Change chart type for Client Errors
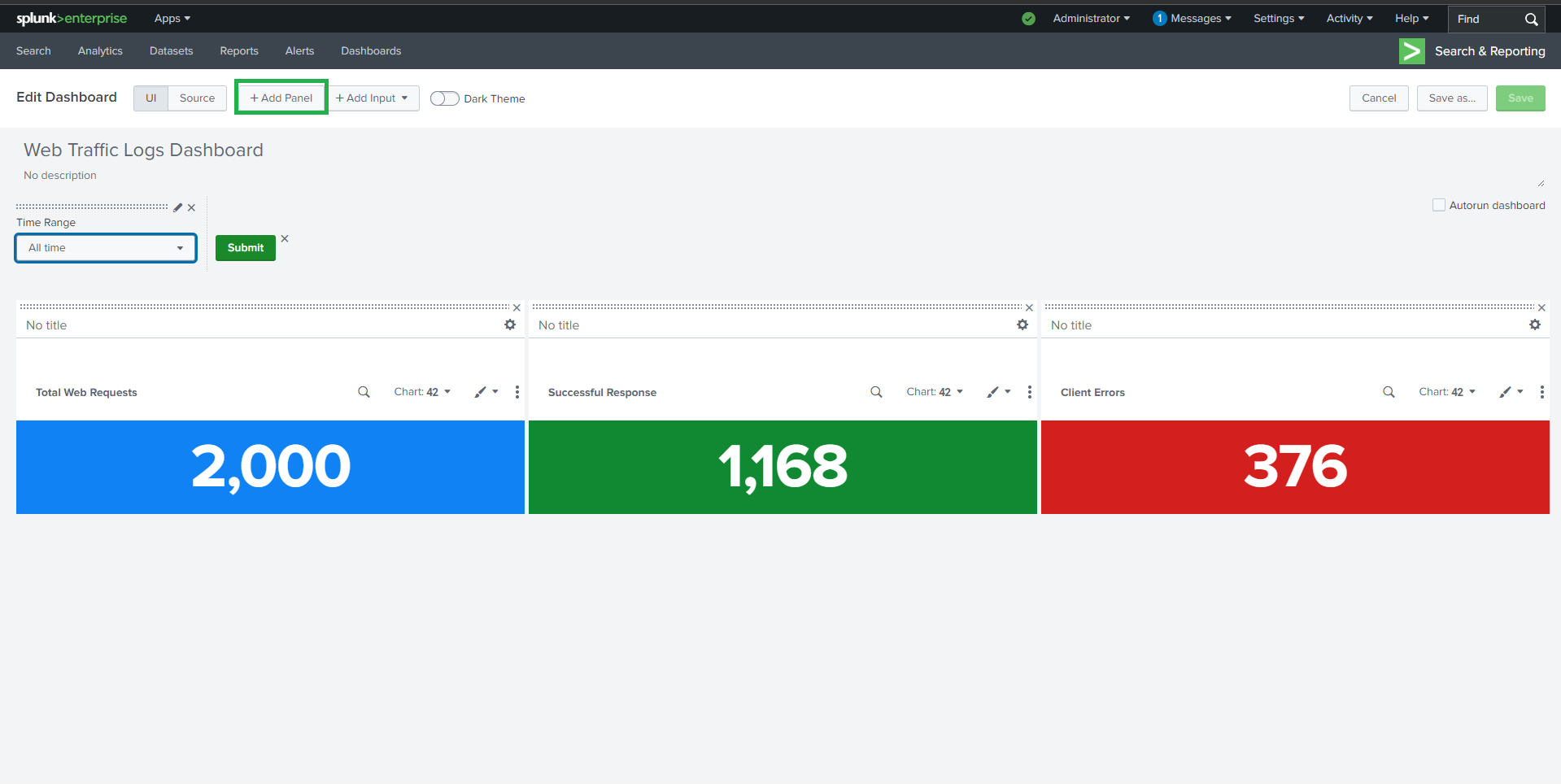 pos(1447,392)
